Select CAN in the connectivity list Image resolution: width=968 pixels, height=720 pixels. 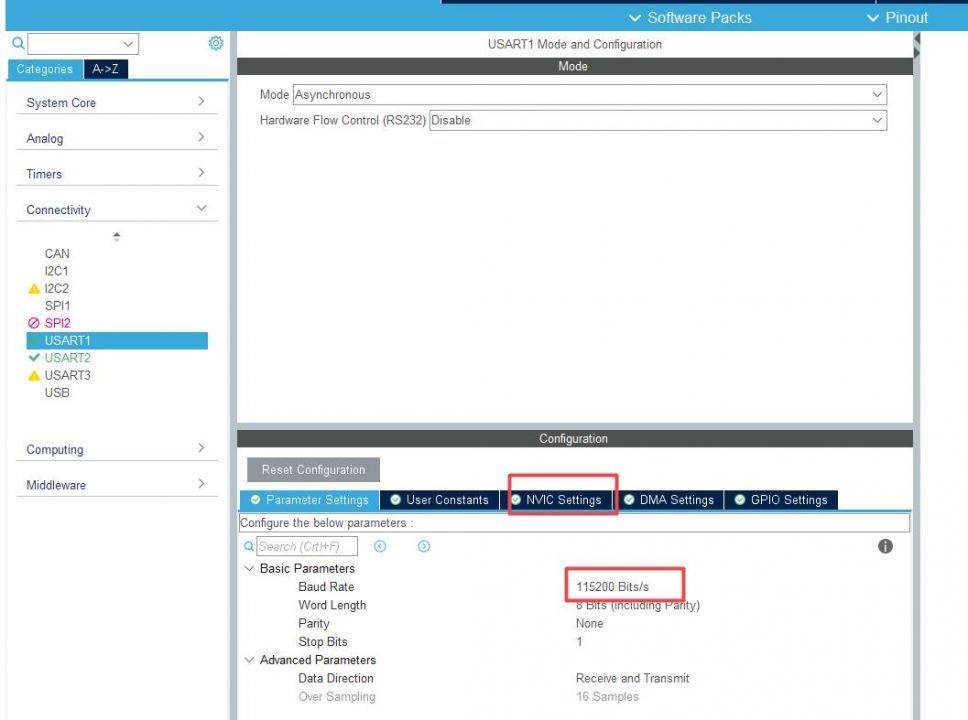[x=57, y=254]
